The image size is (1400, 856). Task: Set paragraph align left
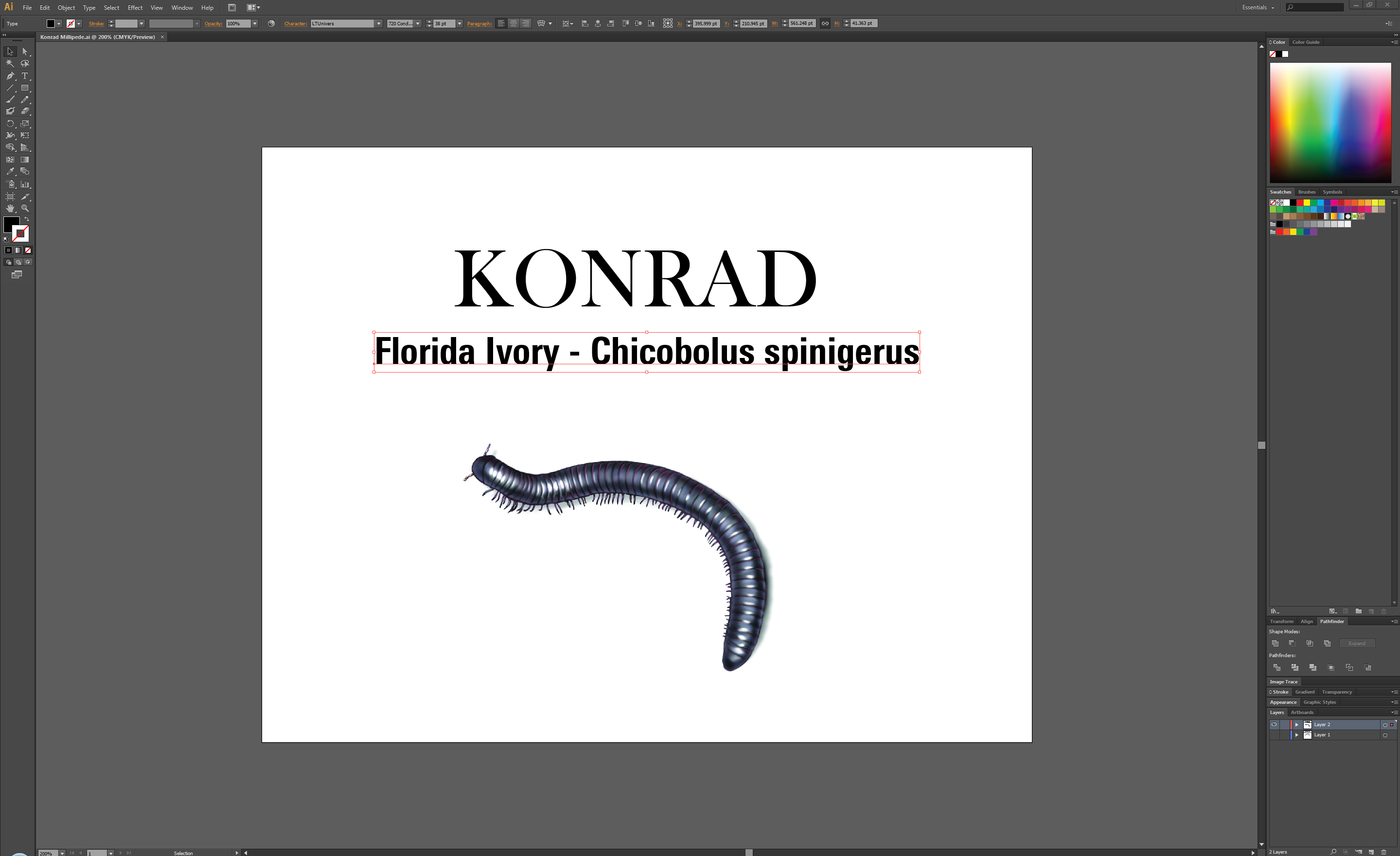[x=501, y=23]
